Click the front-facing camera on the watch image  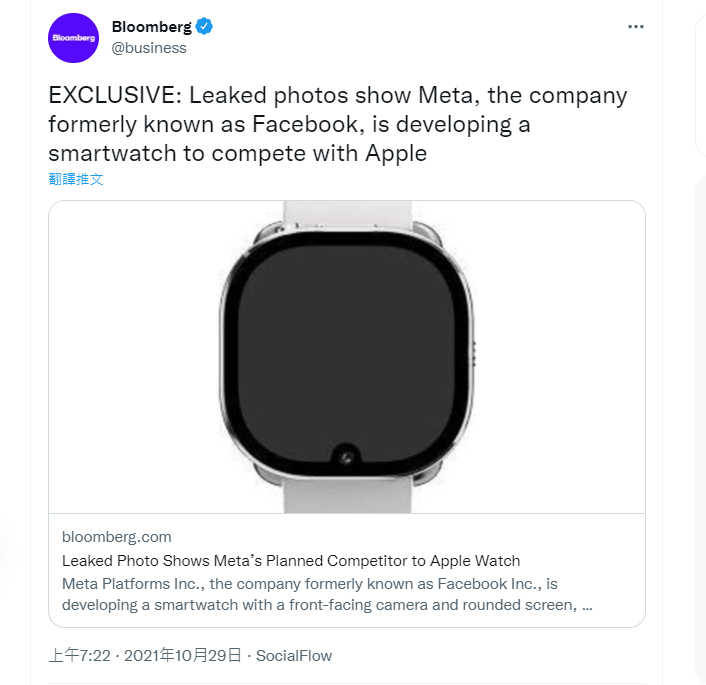[347, 457]
